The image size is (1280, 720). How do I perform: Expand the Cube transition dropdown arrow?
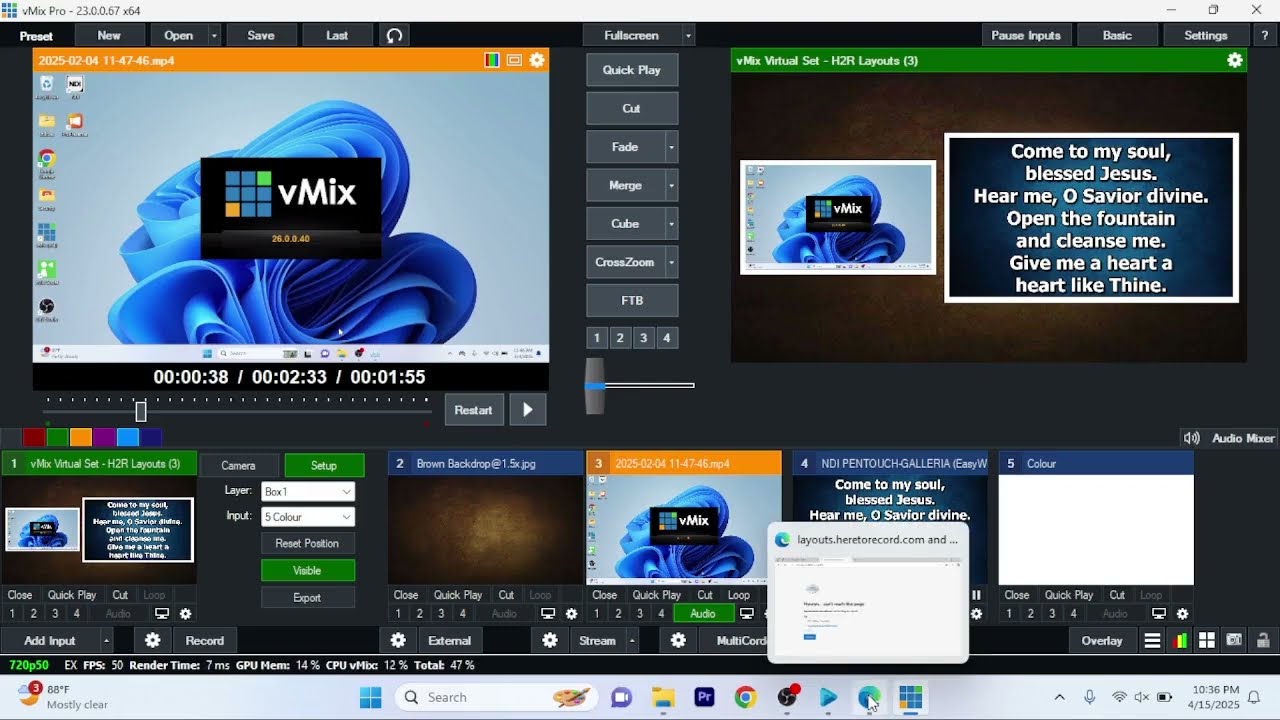coord(672,224)
